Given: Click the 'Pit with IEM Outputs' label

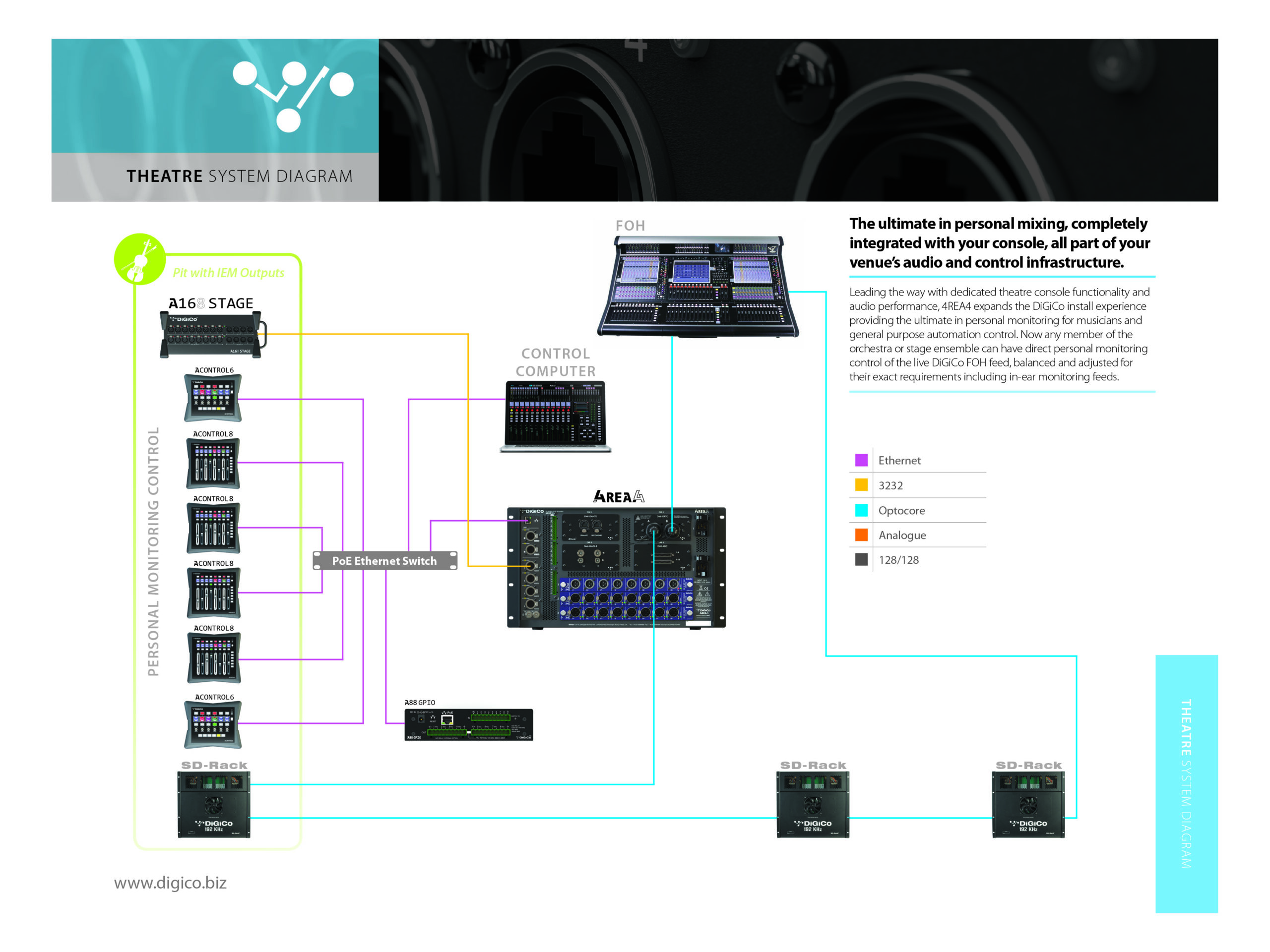Looking at the screenshot, I should 229,273.
